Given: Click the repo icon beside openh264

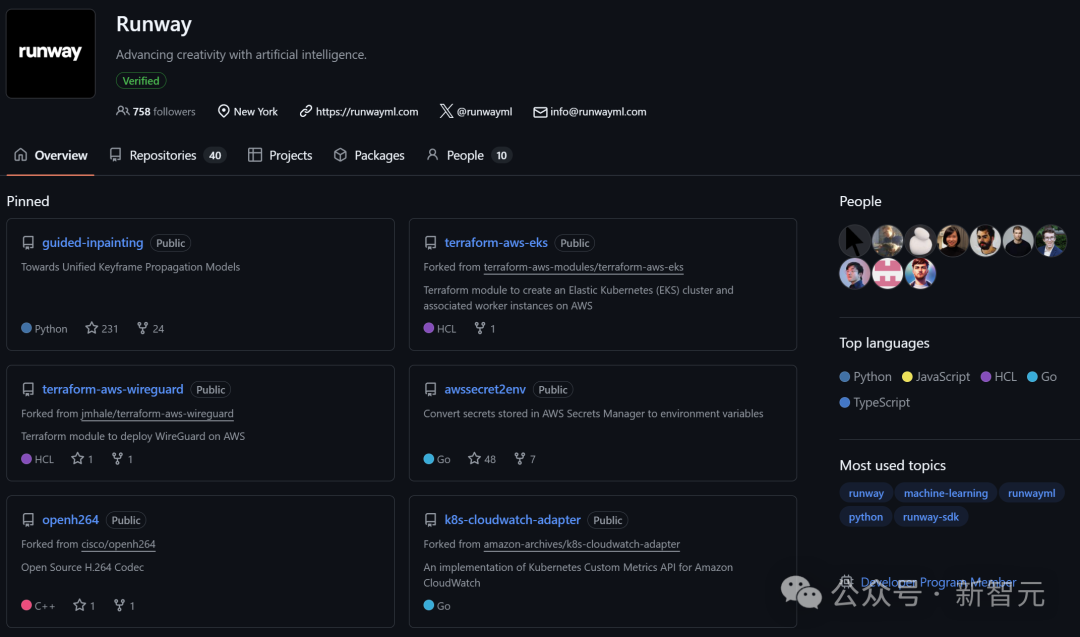Looking at the screenshot, I should [x=28, y=519].
